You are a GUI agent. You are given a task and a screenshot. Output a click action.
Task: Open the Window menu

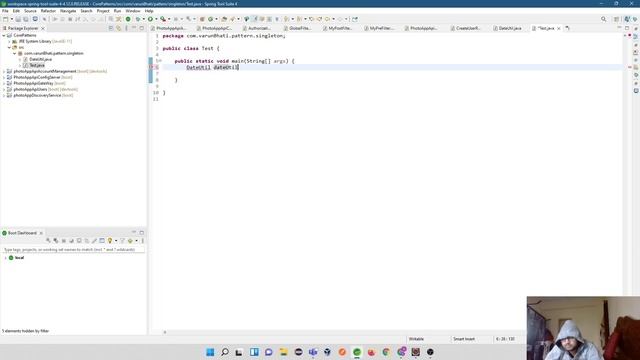point(133,11)
